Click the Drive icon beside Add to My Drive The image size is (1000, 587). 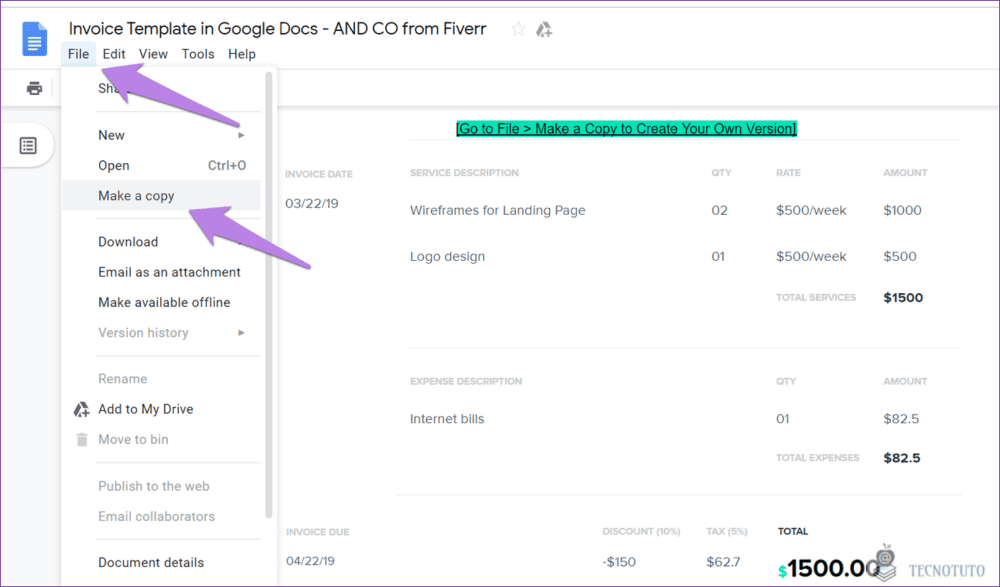click(x=82, y=409)
